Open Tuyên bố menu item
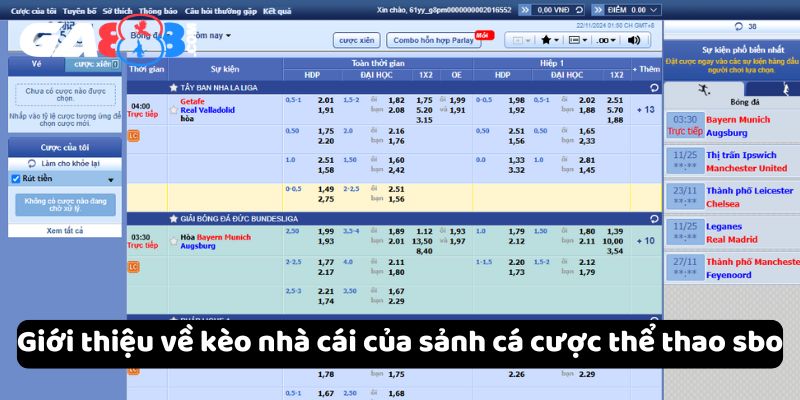The height and width of the screenshot is (400, 800). tap(80, 11)
